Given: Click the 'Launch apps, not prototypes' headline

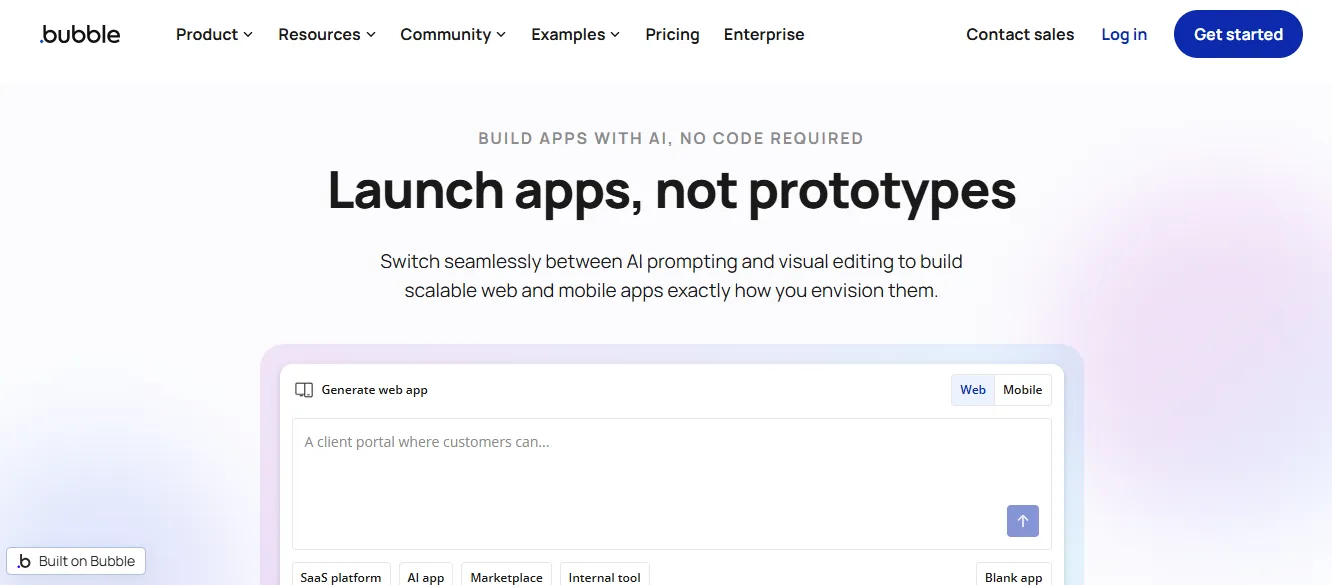Looking at the screenshot, I should point(672,190).
